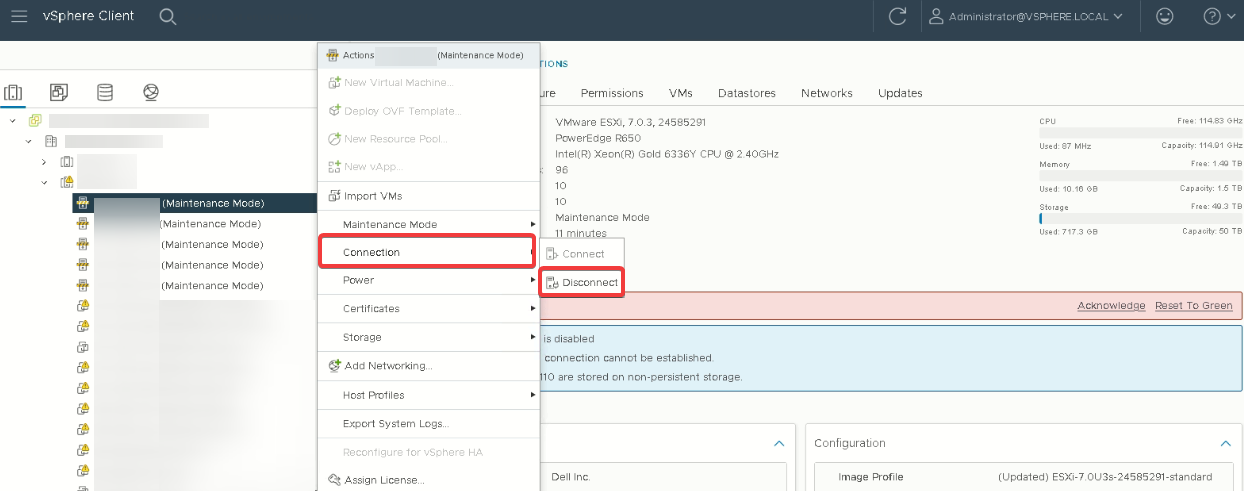Click the Memory usage bar
This screenshot has height=491, width=1244.
pos(1141,176)
